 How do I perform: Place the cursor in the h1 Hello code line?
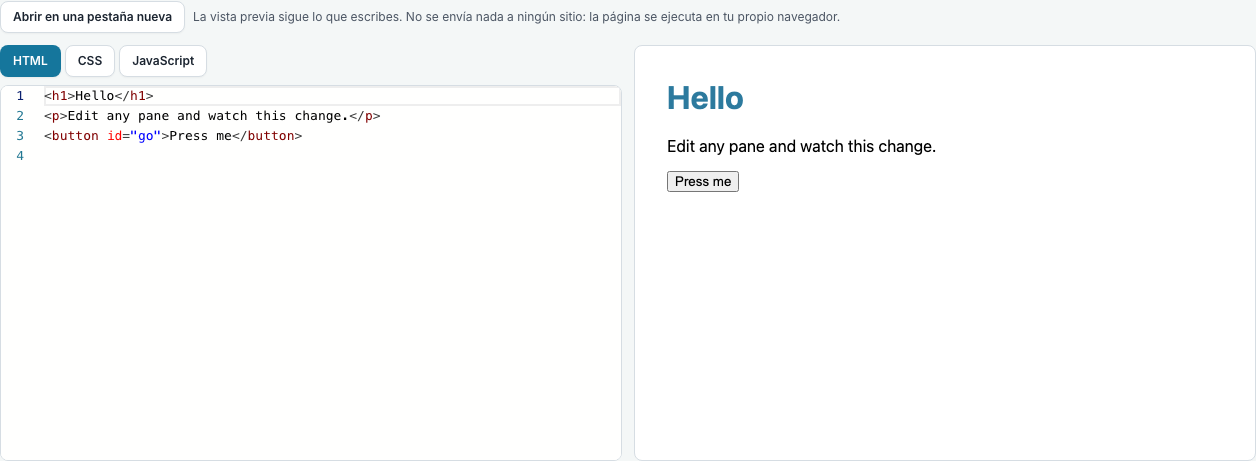coord(332,96)
